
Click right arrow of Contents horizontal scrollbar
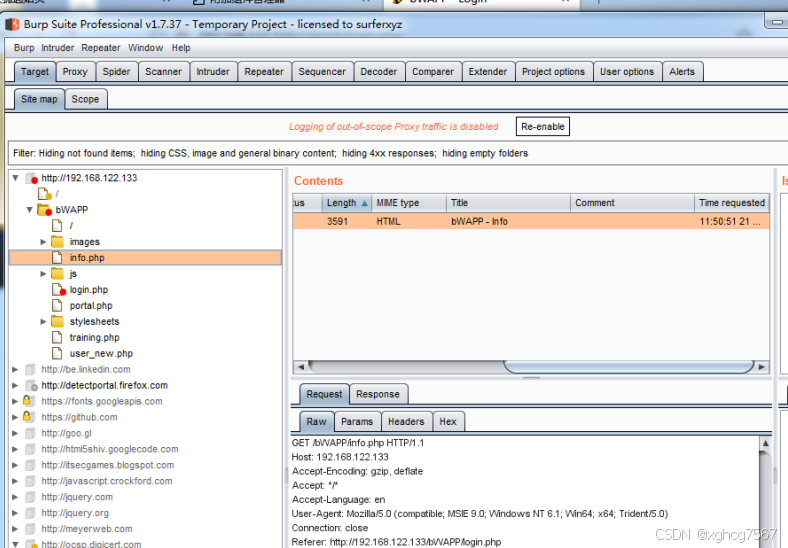click(x=762, y=367)
